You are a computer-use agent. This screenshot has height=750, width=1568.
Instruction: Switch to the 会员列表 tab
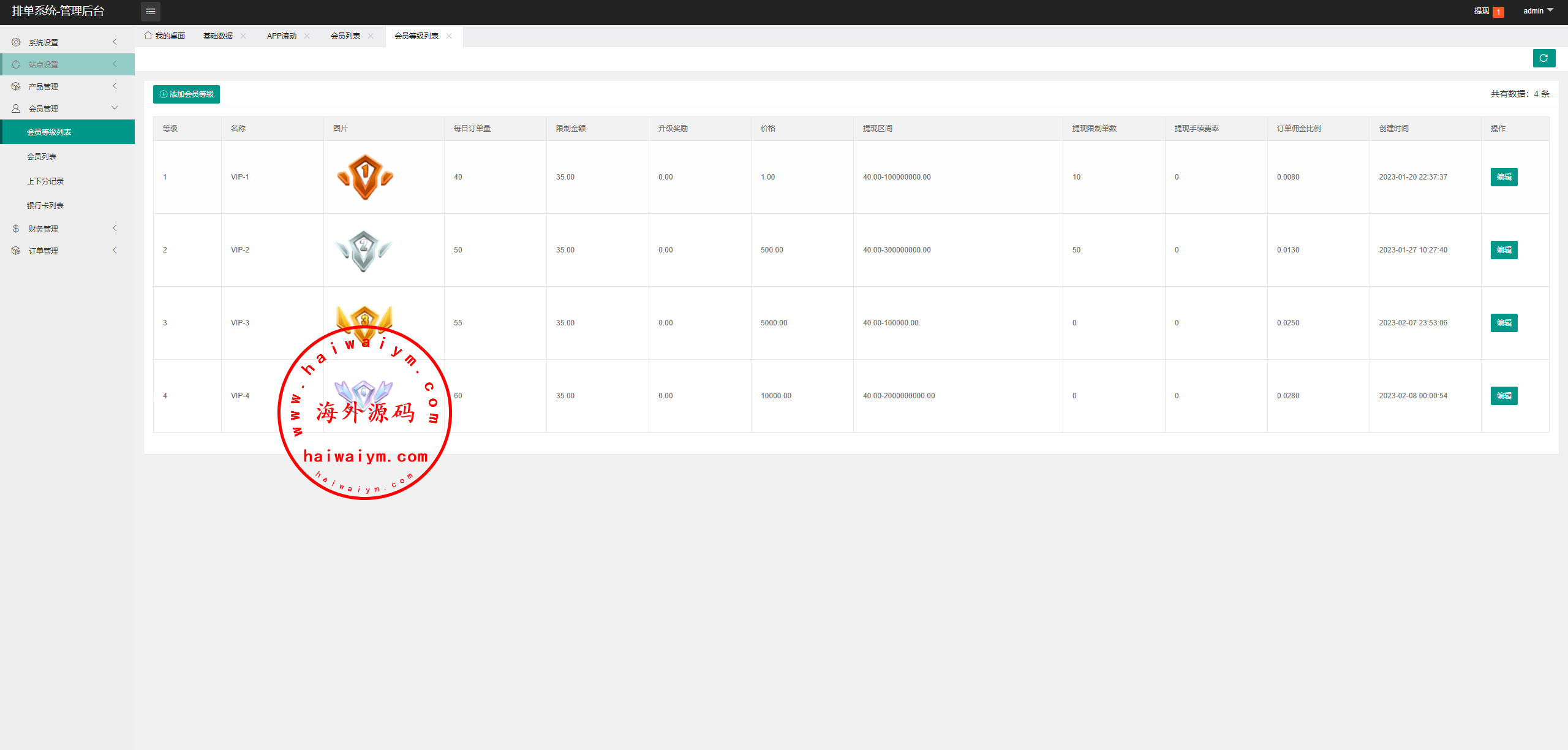coord(345,36)
